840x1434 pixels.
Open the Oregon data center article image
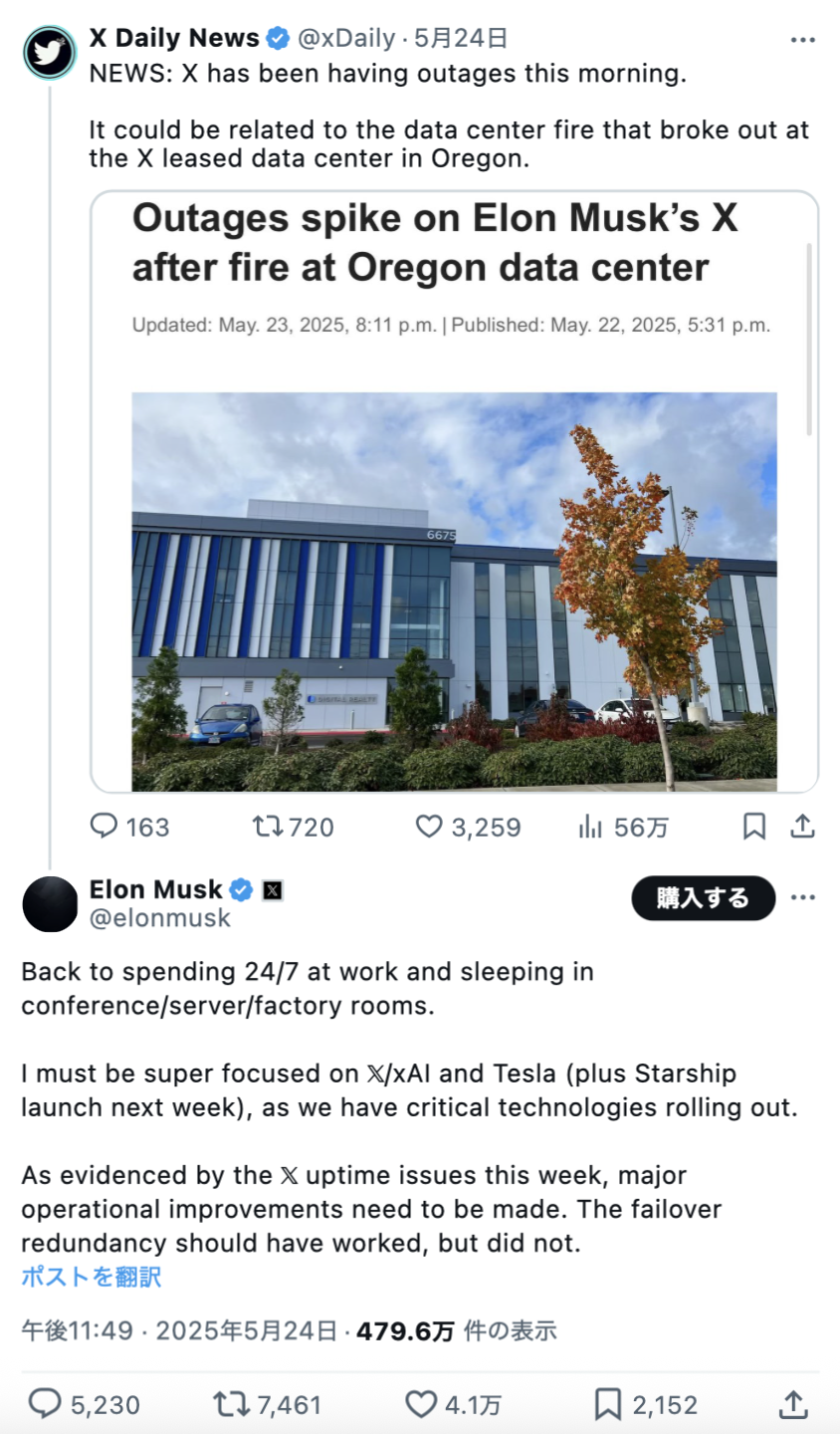(454, 592)
